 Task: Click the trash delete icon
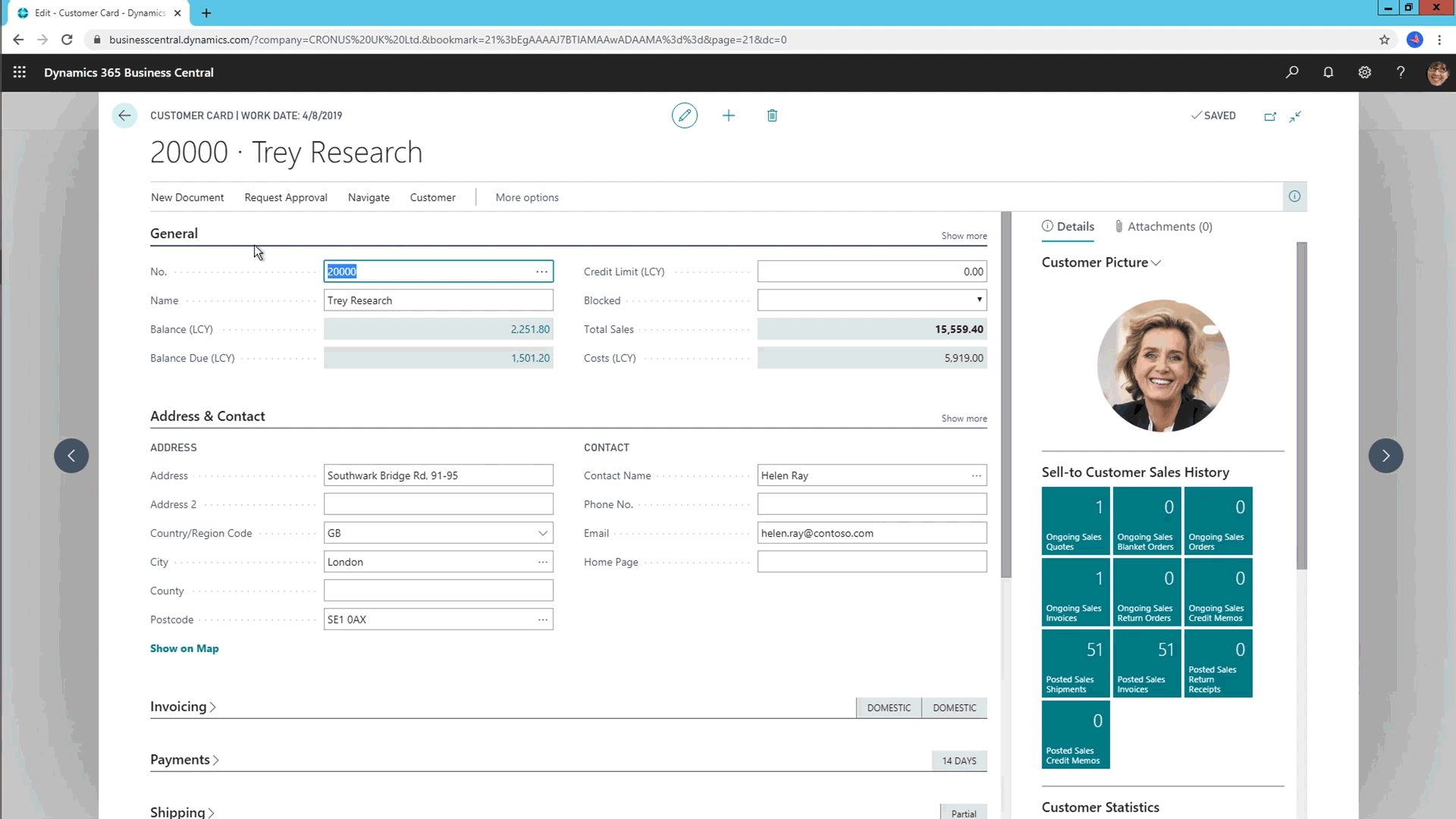[x=772, y=115]
